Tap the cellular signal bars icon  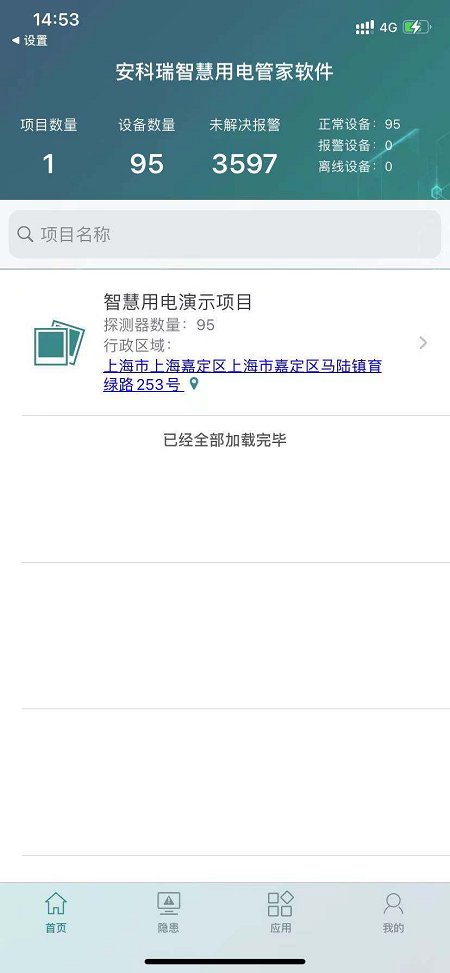[365, 27]
